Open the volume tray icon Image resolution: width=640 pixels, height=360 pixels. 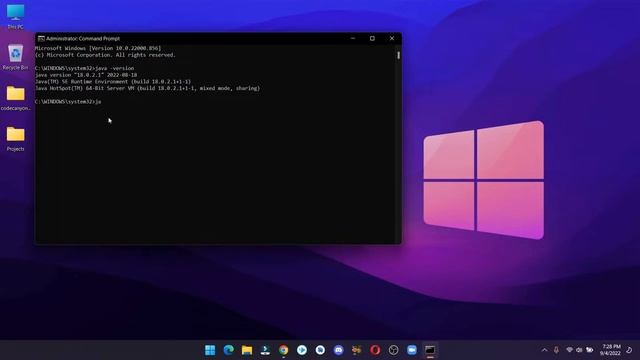(x=579, y=350)
